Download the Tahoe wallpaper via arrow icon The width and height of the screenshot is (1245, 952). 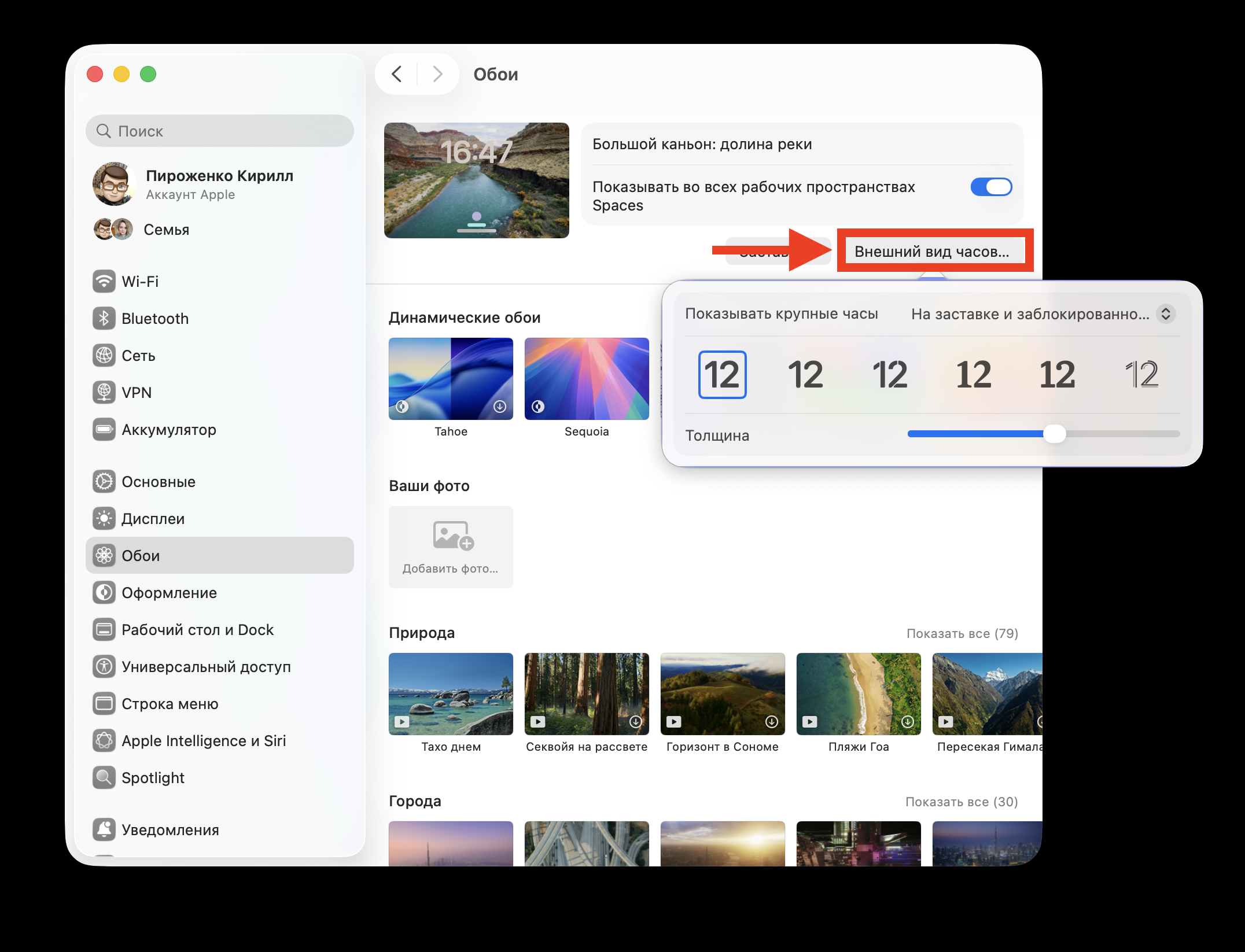pos(500,407)
